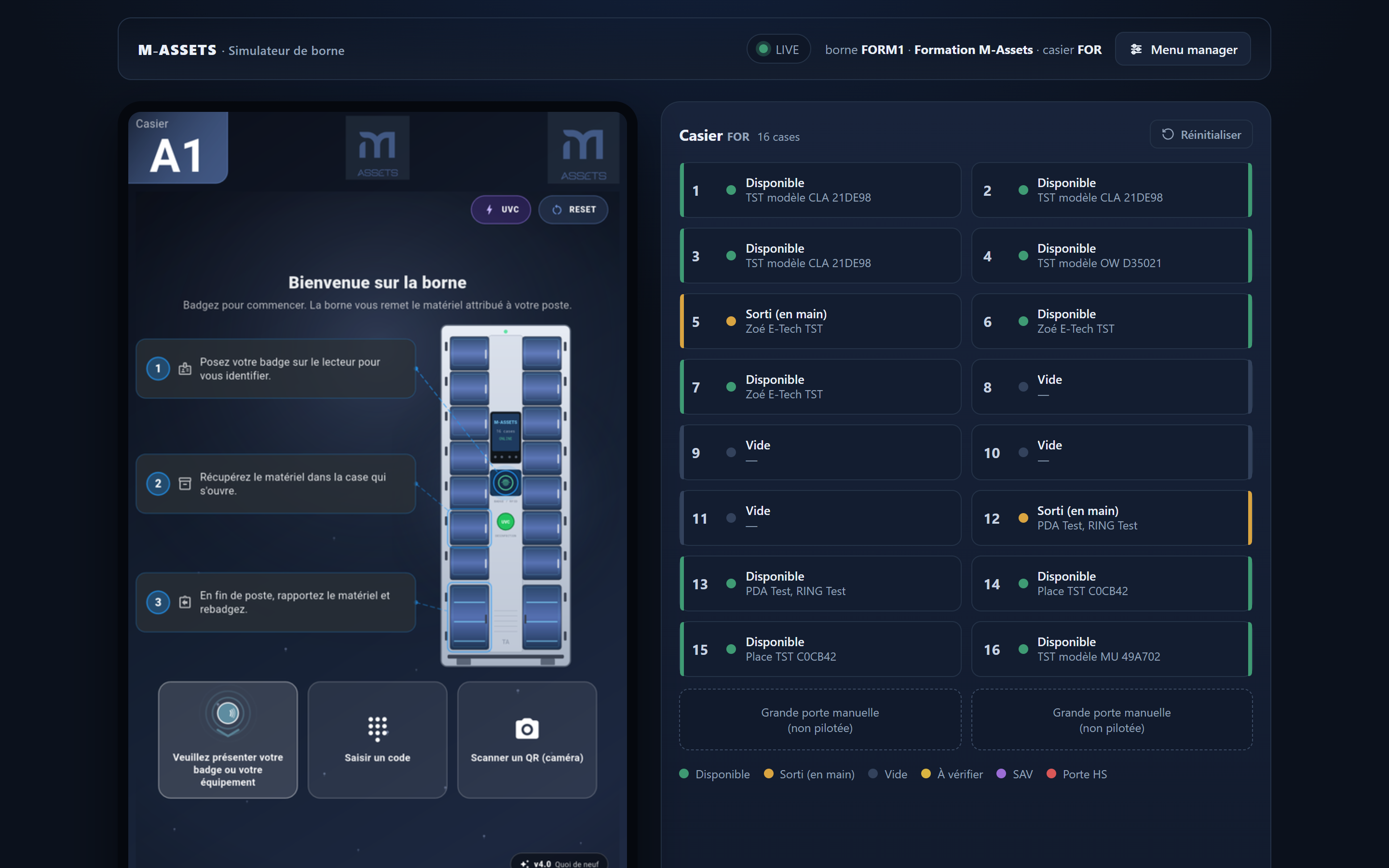Select case 2 Disponible card
Screen dimensions: 1389x868
pyautogui.click(x=1111, y=190)
